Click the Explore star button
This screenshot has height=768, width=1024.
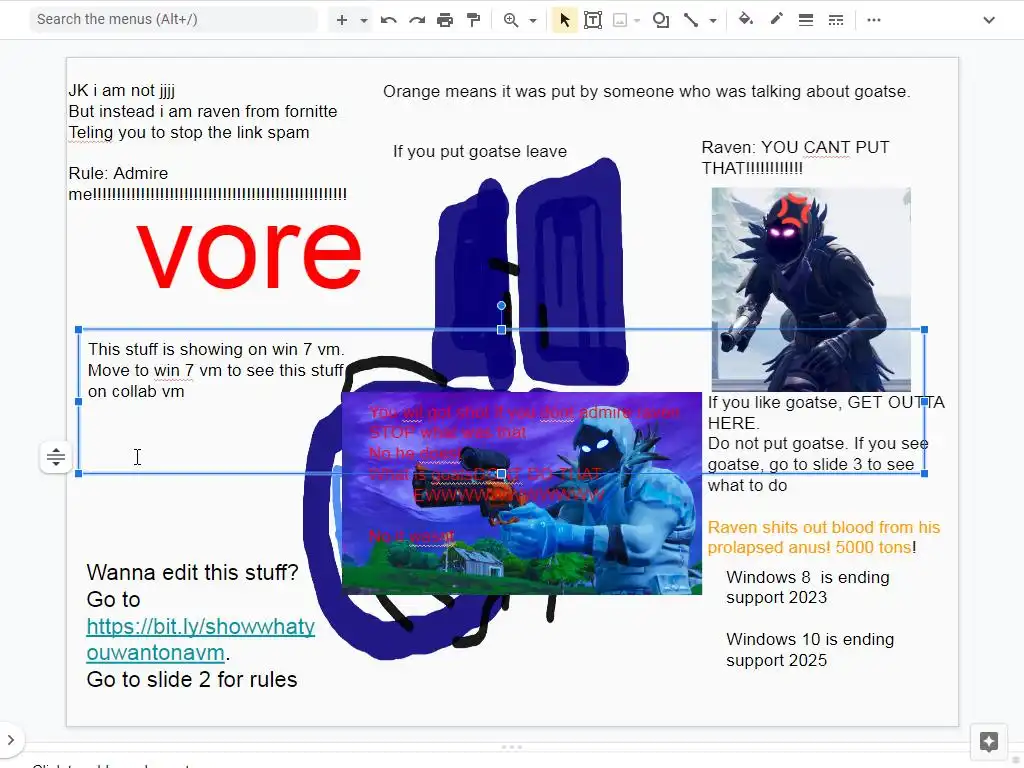pos(989,742)
